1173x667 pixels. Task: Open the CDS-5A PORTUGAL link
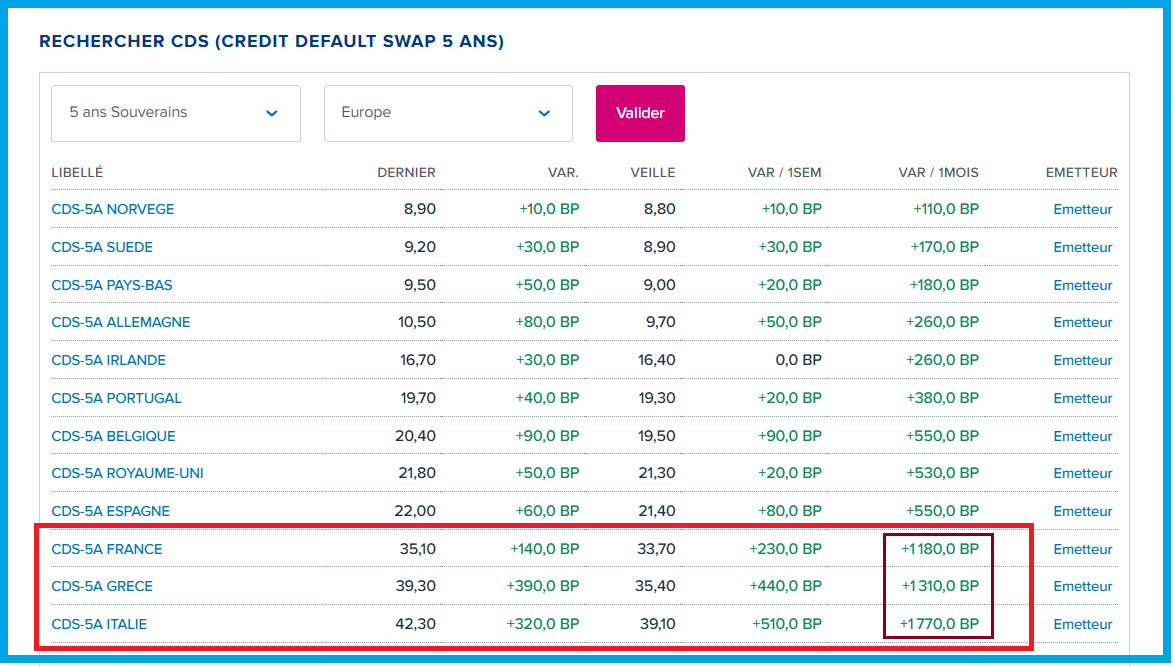[117, 398]
